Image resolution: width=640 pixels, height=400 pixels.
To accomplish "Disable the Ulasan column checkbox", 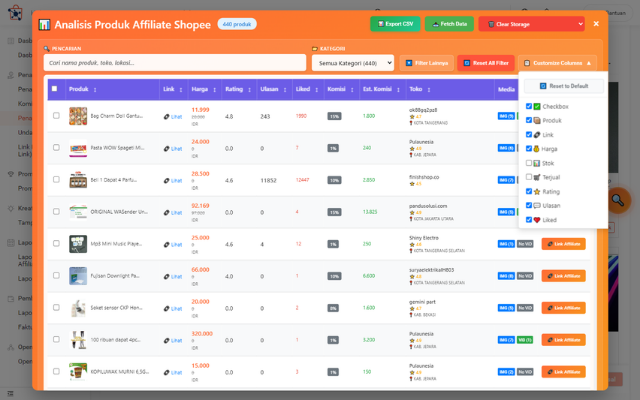I will tap(529, 205).
